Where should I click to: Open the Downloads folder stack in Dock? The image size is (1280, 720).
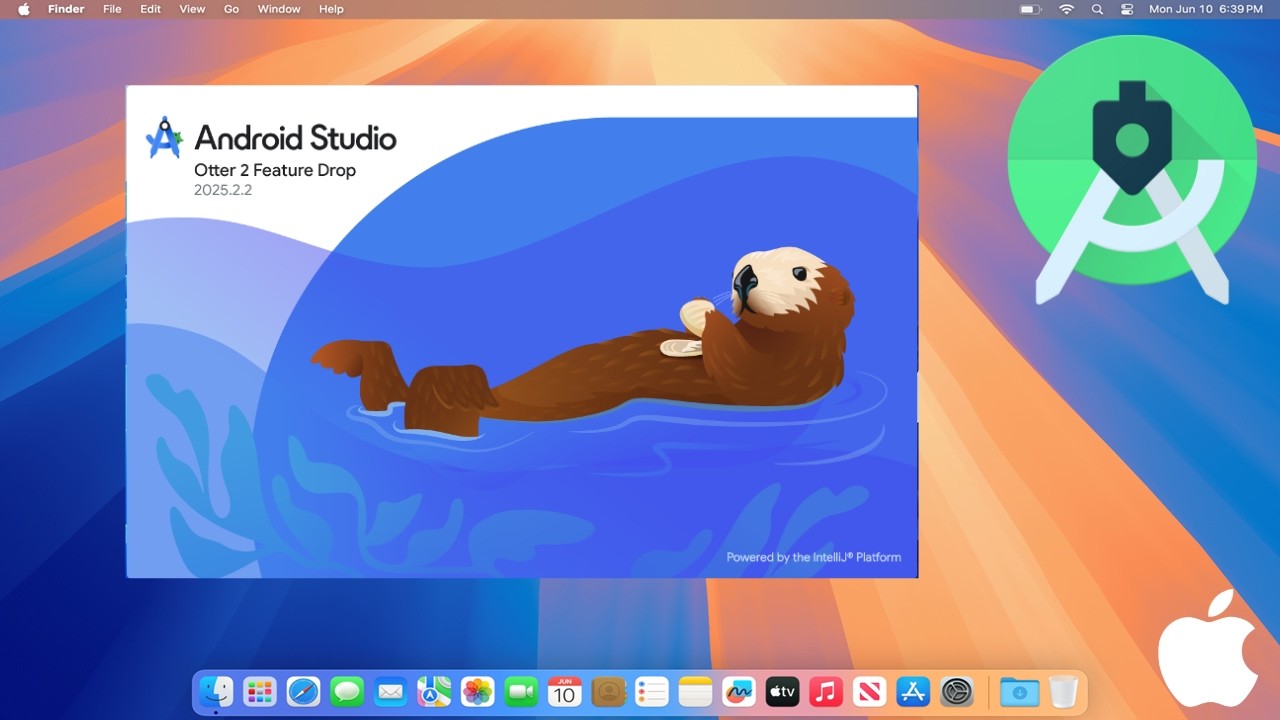point(1019,691)
